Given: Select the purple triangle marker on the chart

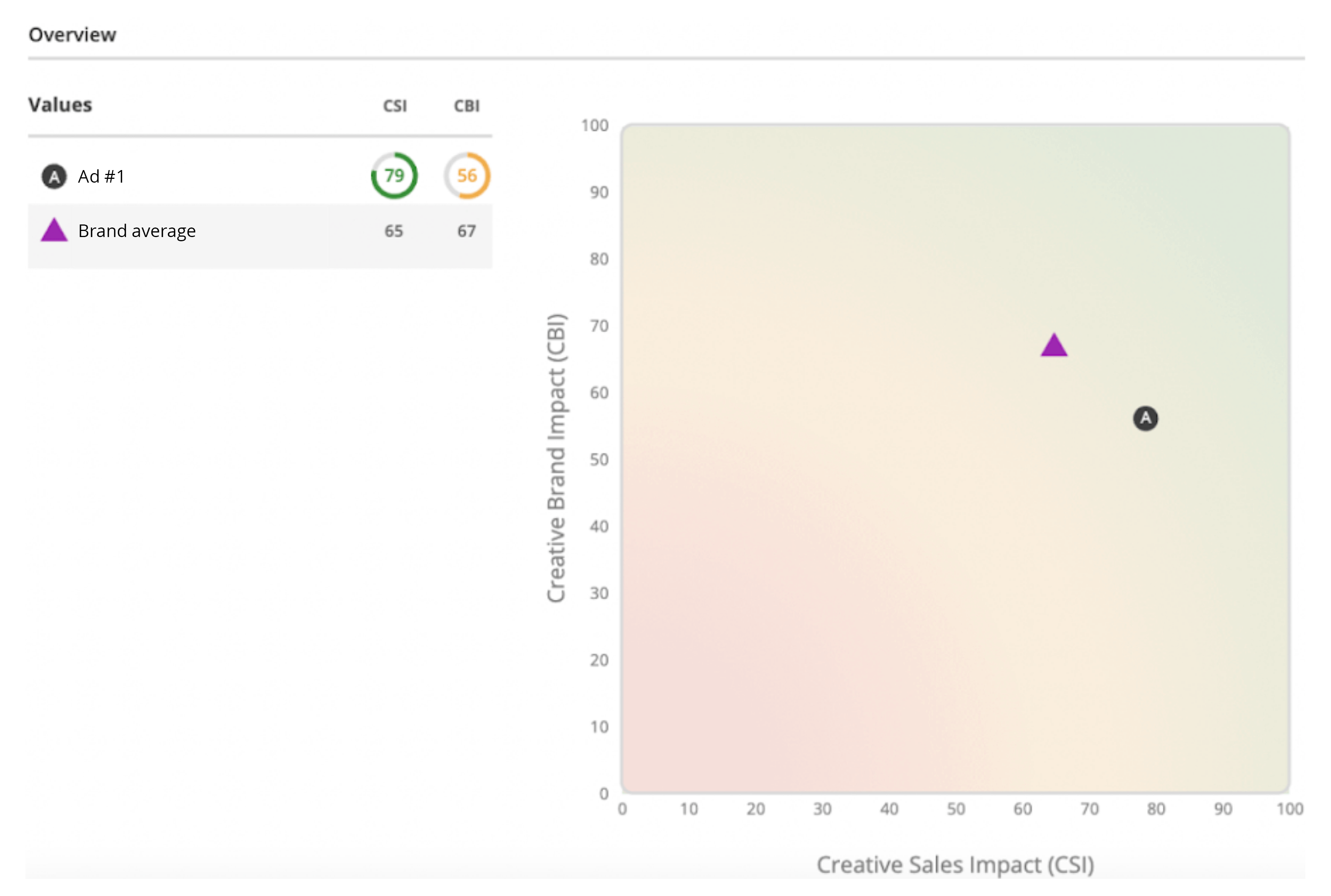Looking at the screenshot, I should coord(1053,345).
